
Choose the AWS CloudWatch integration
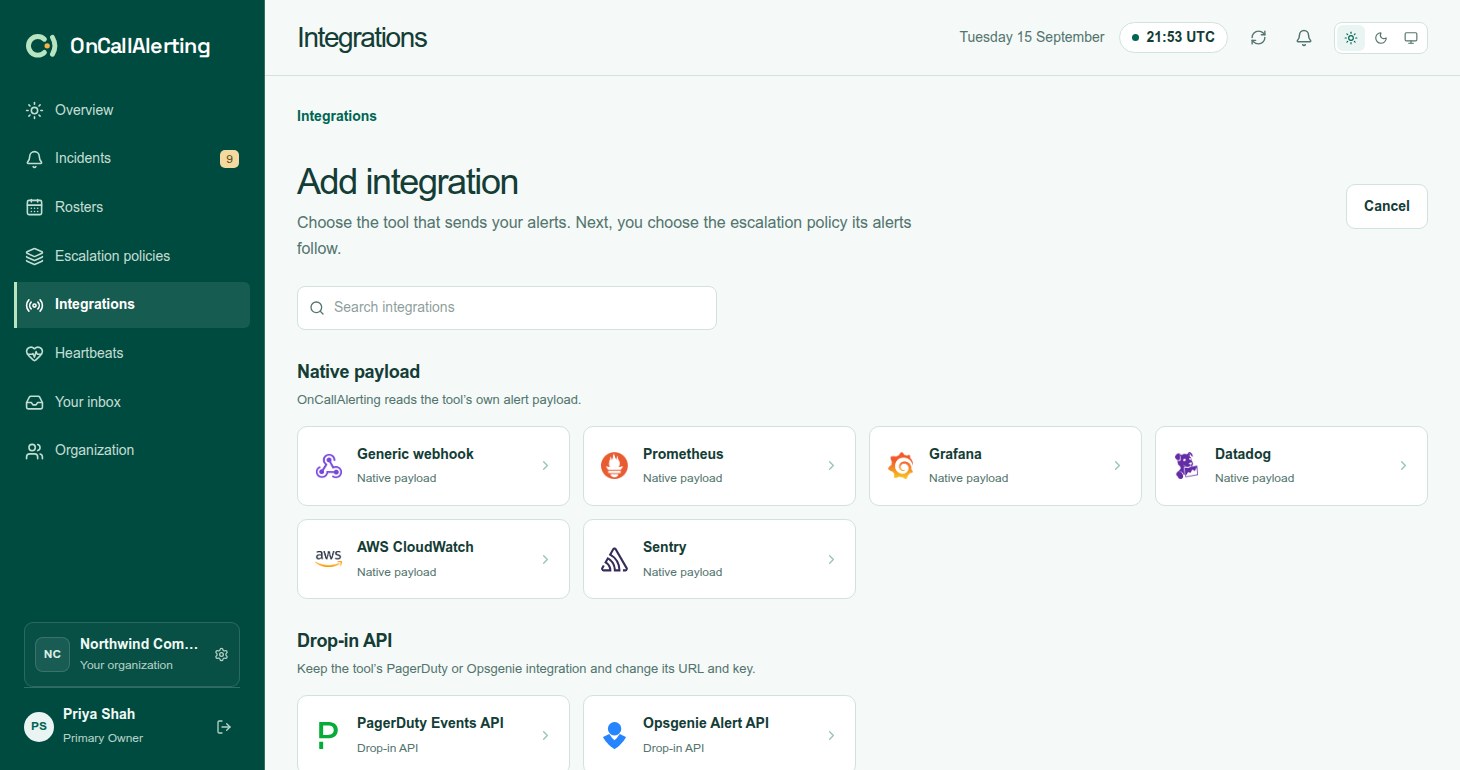433,559
